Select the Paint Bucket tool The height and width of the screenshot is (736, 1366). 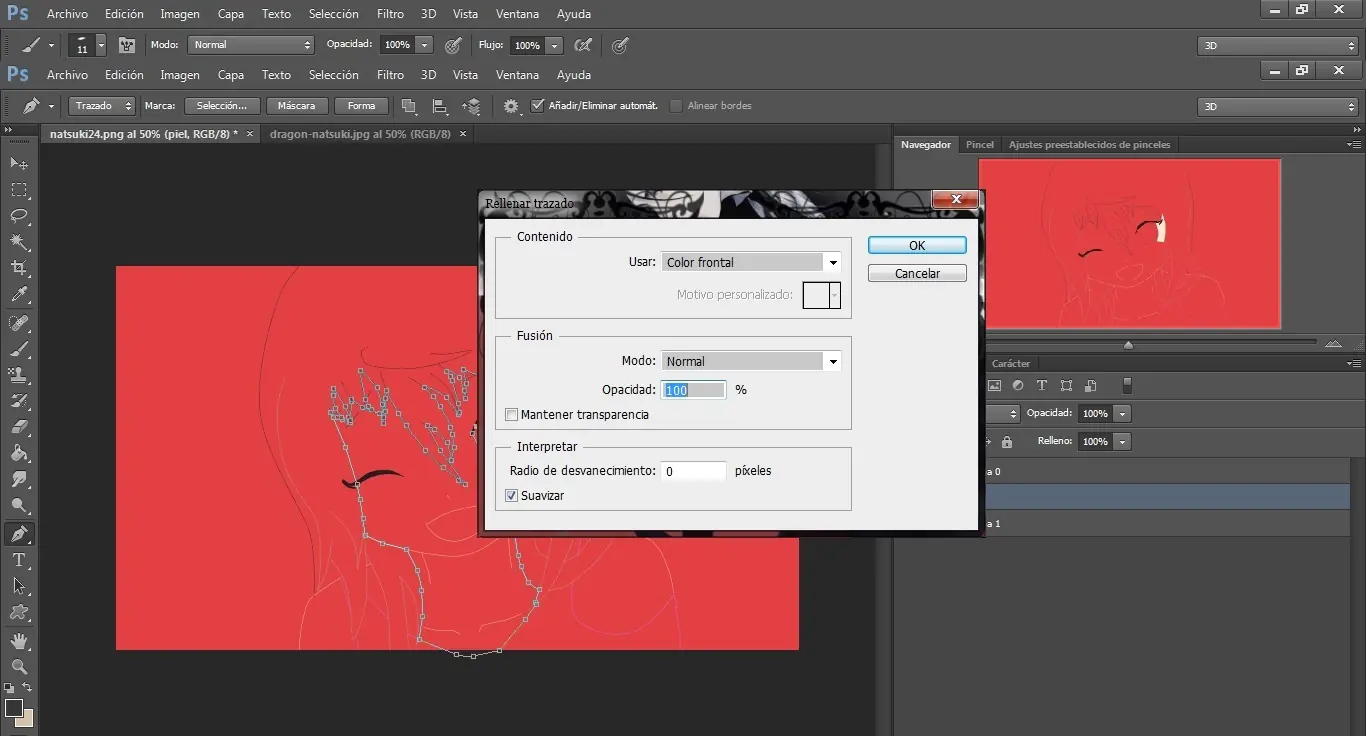(x=19, y=453)
